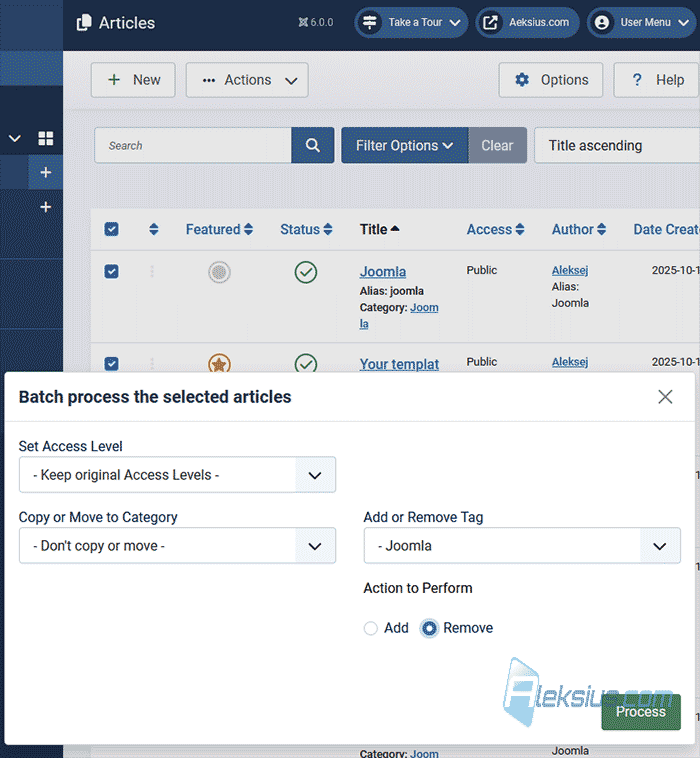The image size is (700, 758).
Task: Toggle unfeatured circle icon for Joomla article
Action: coord(219,272)
